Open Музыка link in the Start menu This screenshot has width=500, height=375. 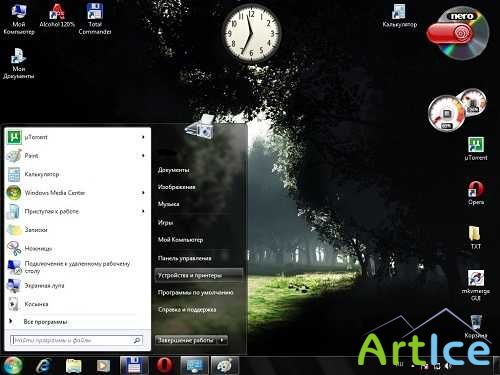coord(198,204)
